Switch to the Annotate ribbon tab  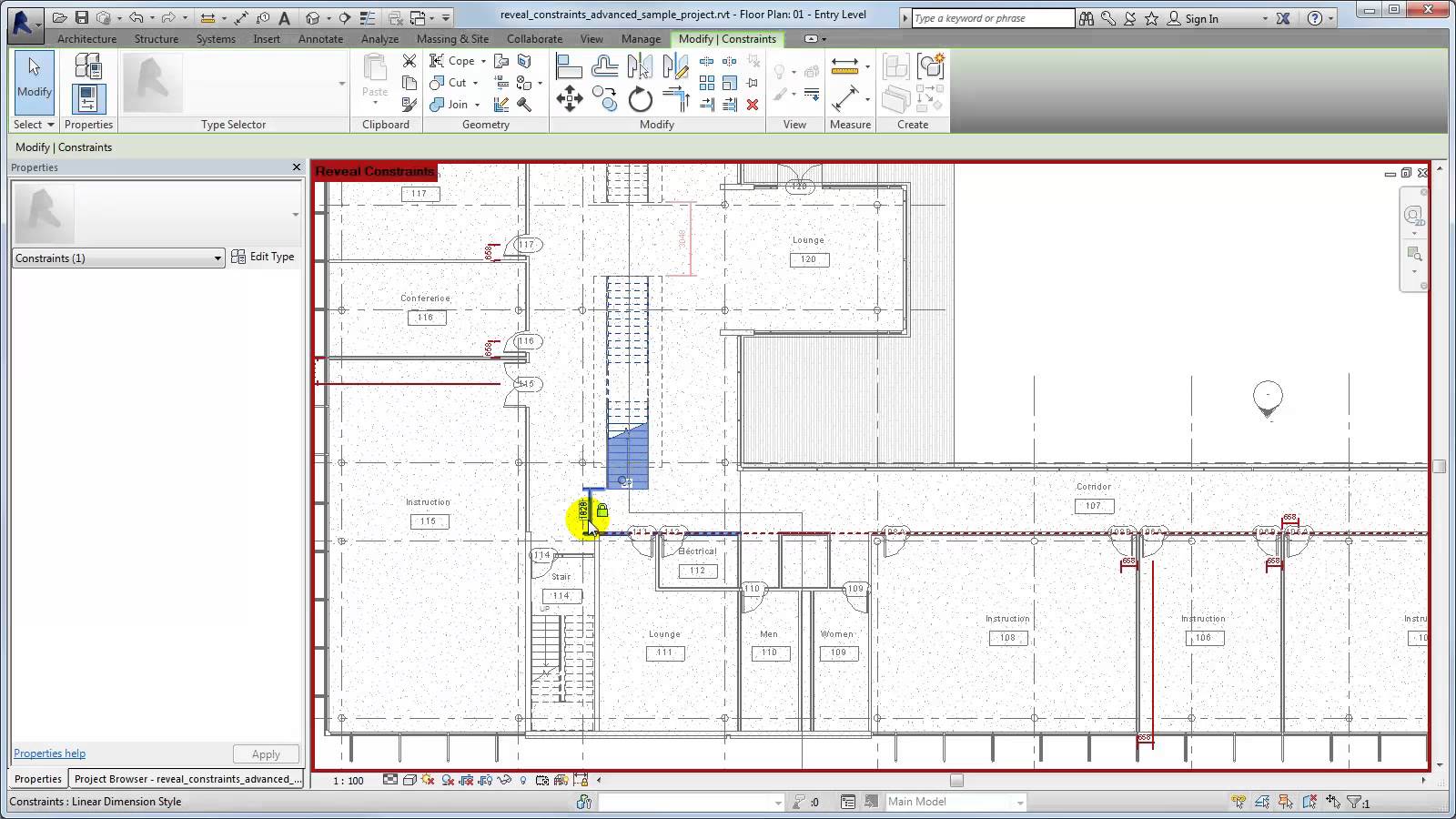[x=321, y=39]
